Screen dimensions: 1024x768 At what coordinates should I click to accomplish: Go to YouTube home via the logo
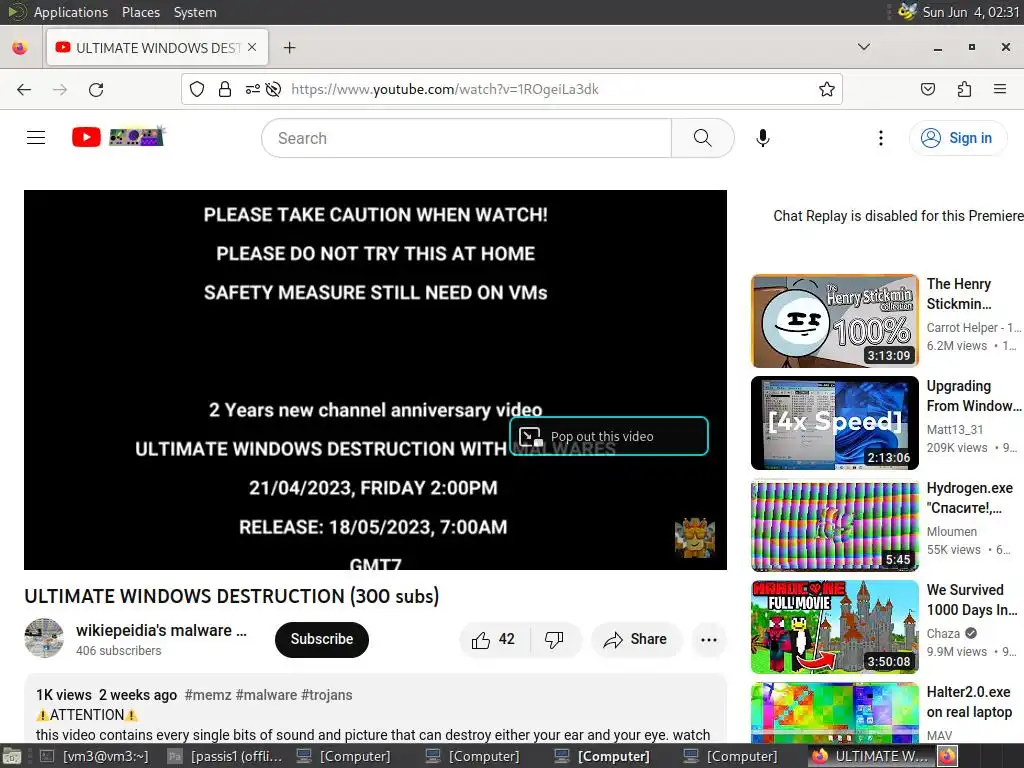(118, 137)
